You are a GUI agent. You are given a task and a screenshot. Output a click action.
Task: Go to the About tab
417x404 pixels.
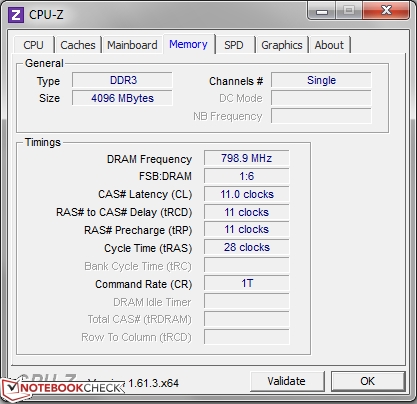tap(329, 45)
